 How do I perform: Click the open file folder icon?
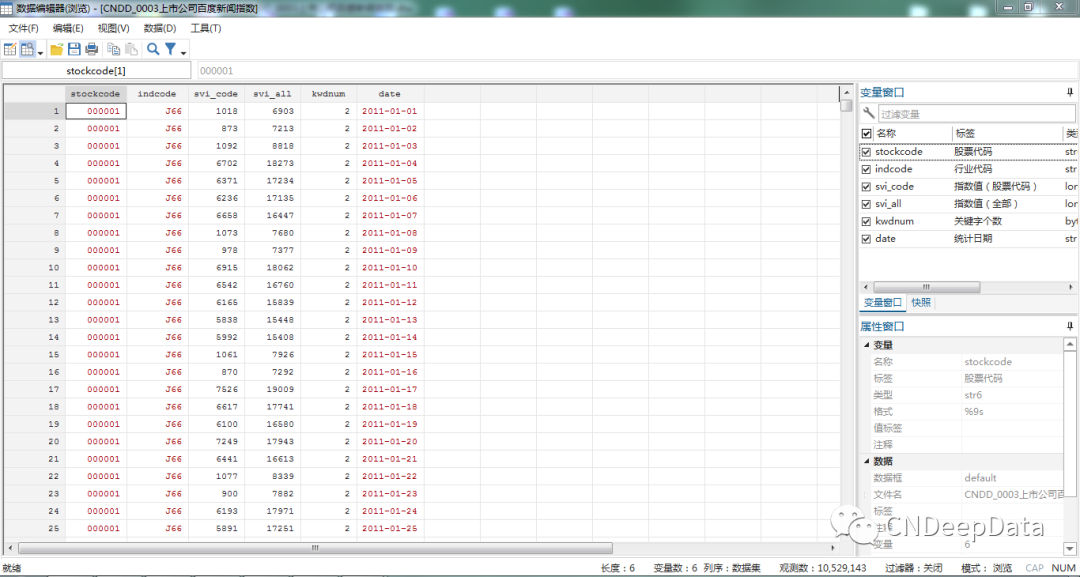pyautogui.click(x=56, y=49)
